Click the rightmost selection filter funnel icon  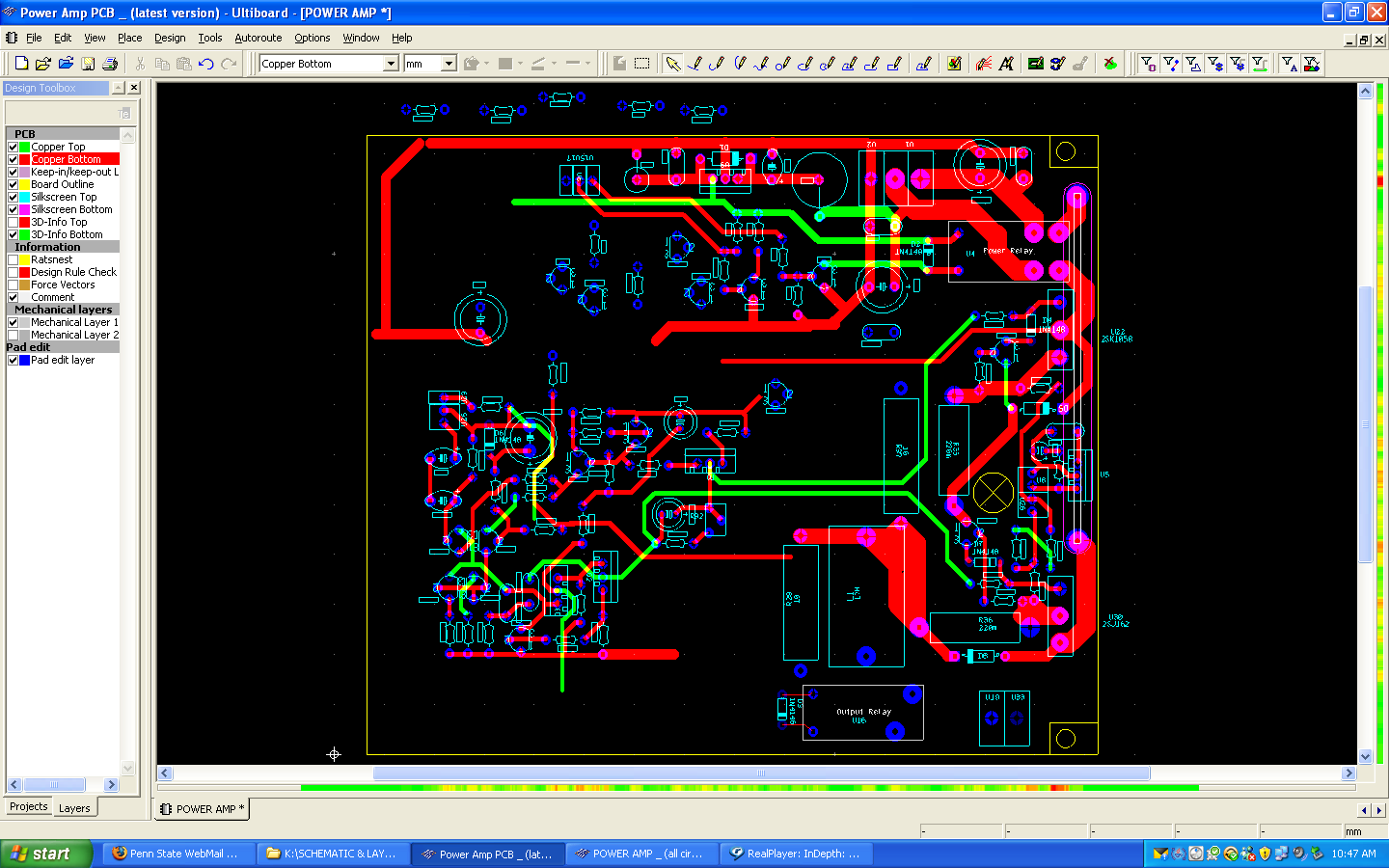coord(1311,64)
